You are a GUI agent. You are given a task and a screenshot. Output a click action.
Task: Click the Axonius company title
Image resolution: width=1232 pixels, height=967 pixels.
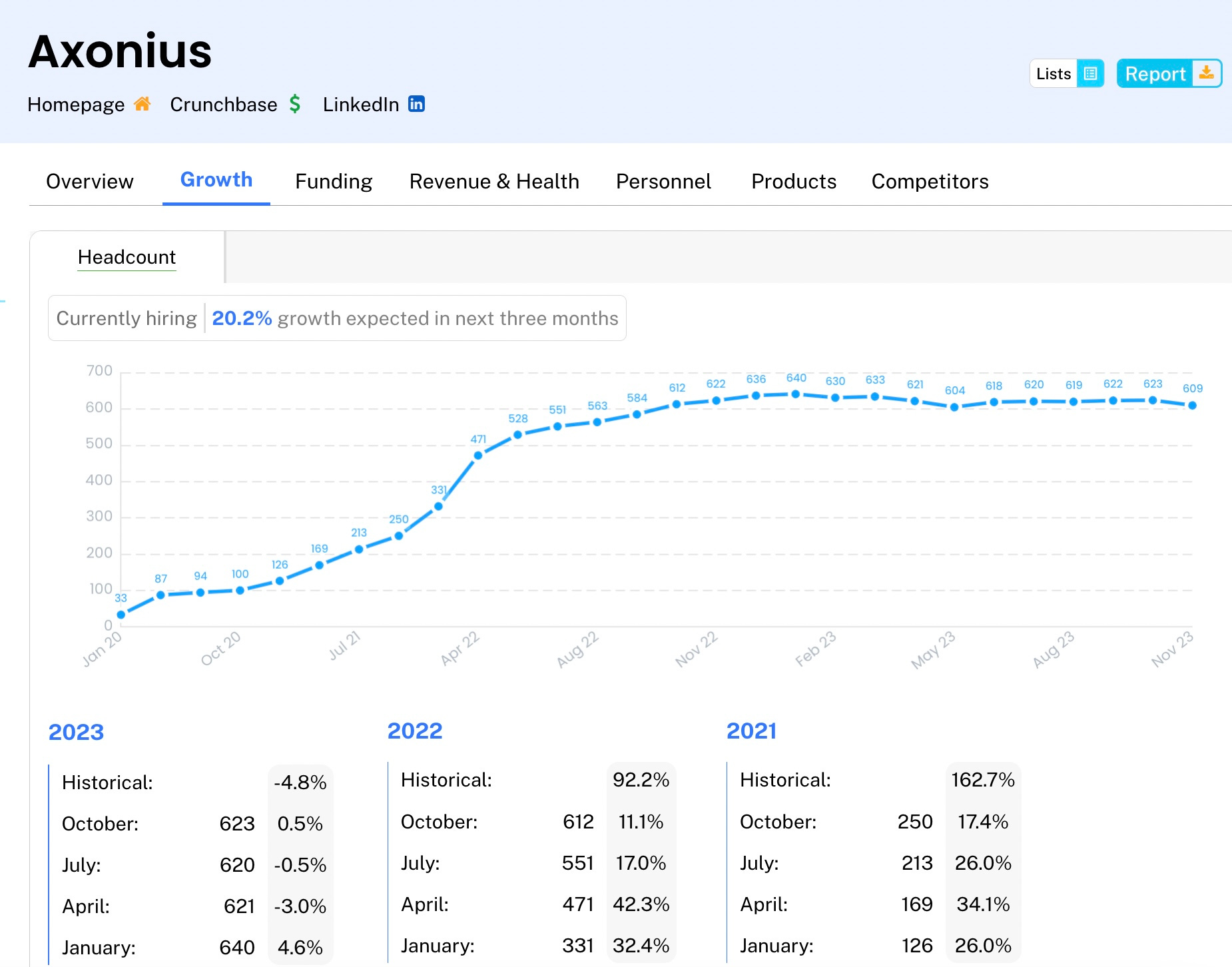click(120, 51)
